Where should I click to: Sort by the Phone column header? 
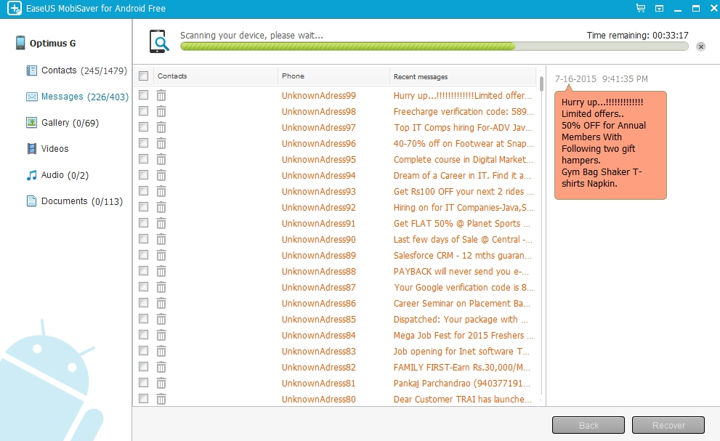293,76
